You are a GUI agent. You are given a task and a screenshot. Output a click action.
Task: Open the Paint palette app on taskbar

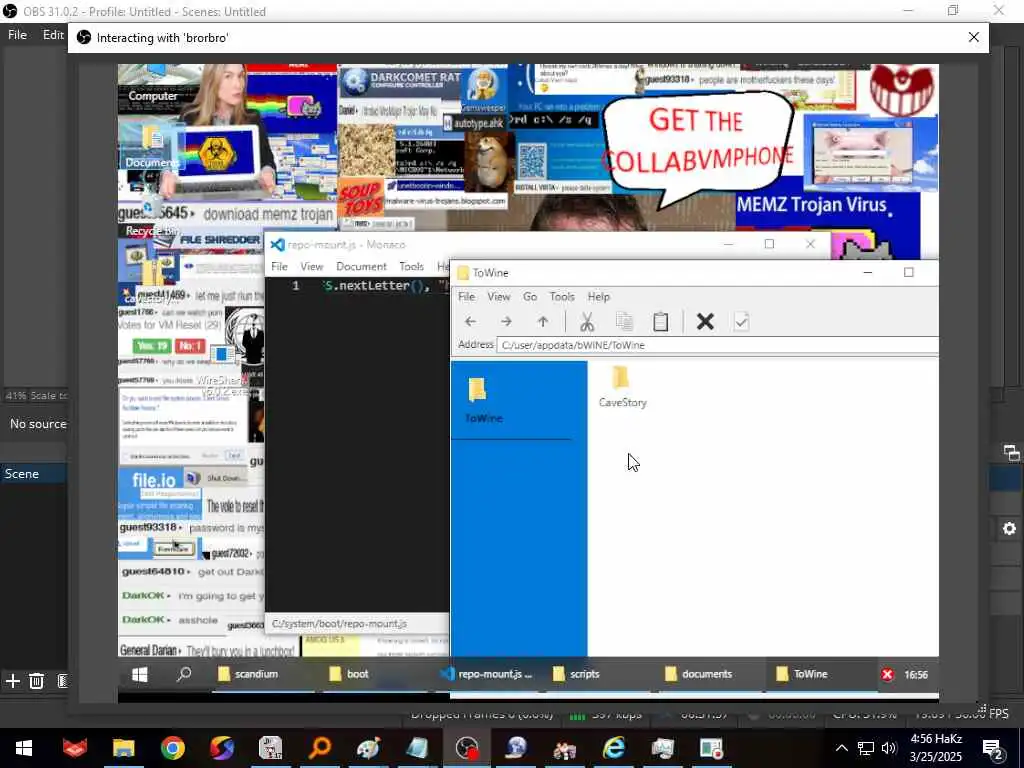369,748
